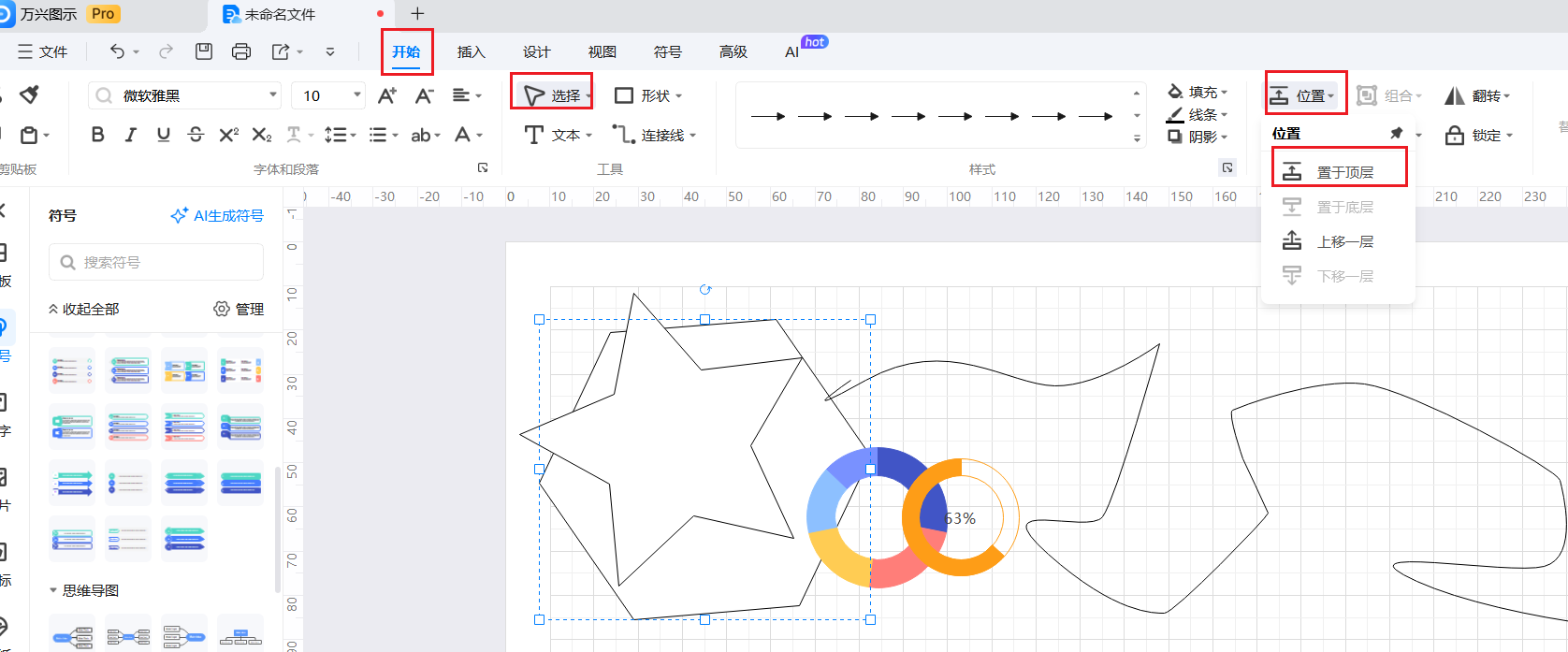
Task: Apply Bring to Front (置于顶层)
Action: [1339, 172]
